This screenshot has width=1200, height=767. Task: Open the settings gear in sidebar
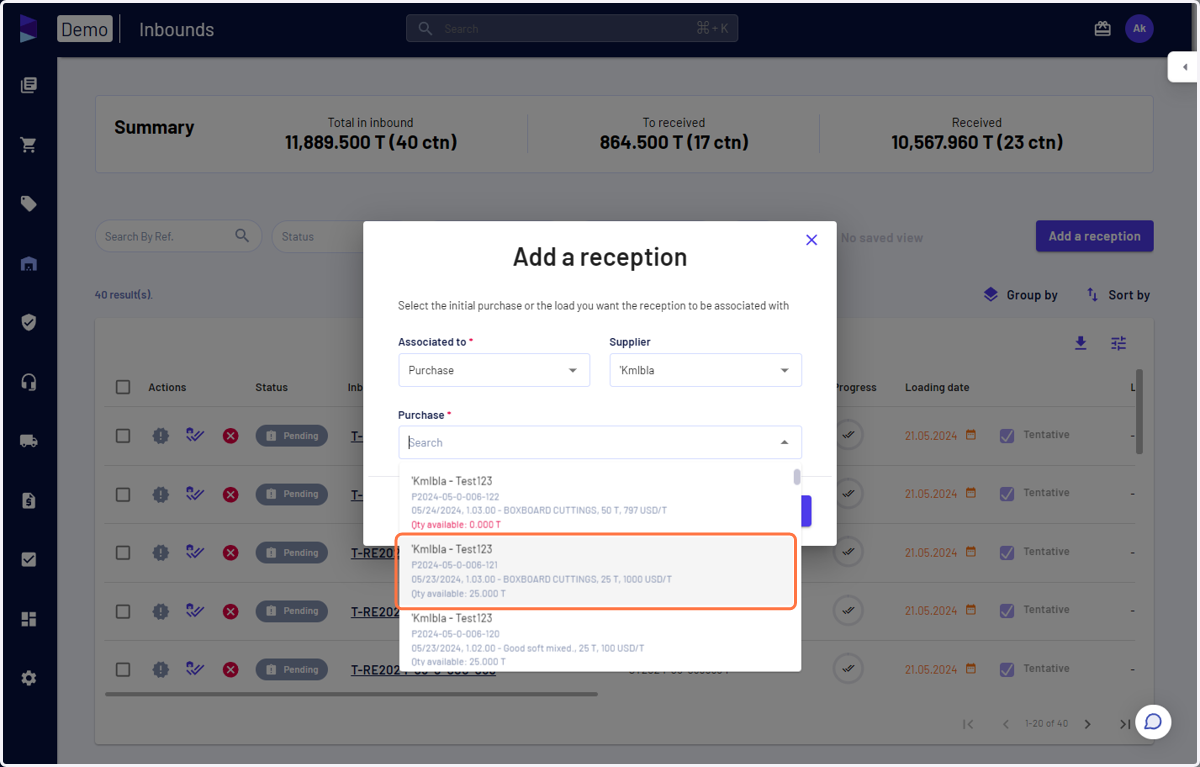point(28,678)
